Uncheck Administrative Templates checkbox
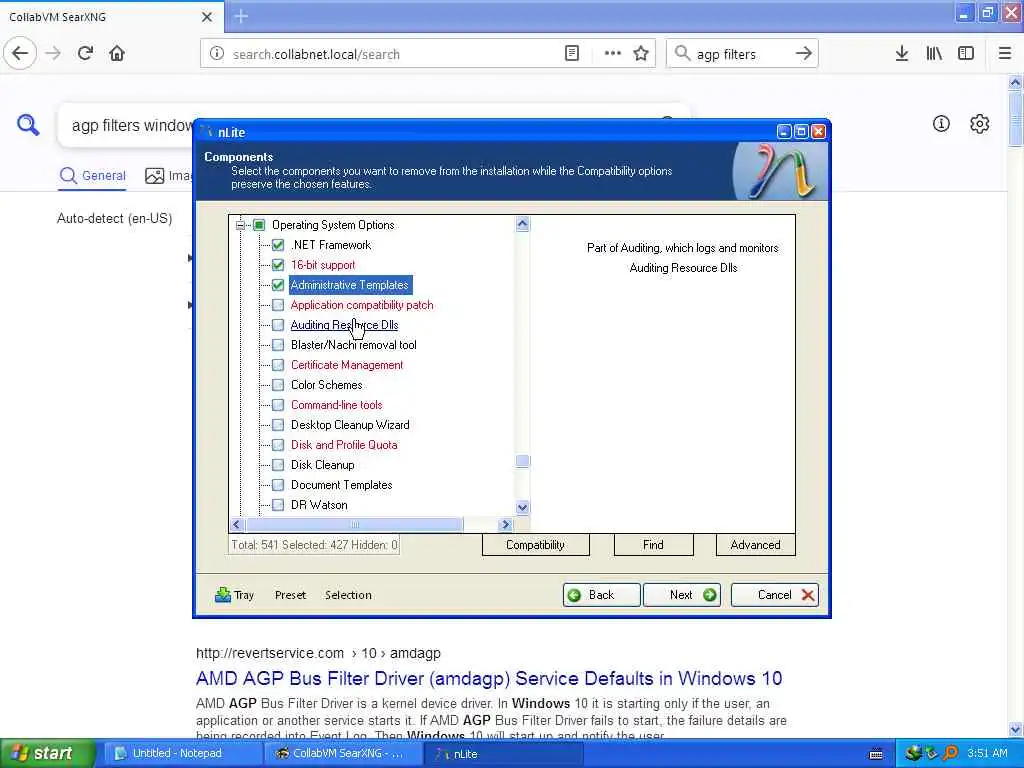Viewport: 1024px width, 768px height. pos(278,285)
